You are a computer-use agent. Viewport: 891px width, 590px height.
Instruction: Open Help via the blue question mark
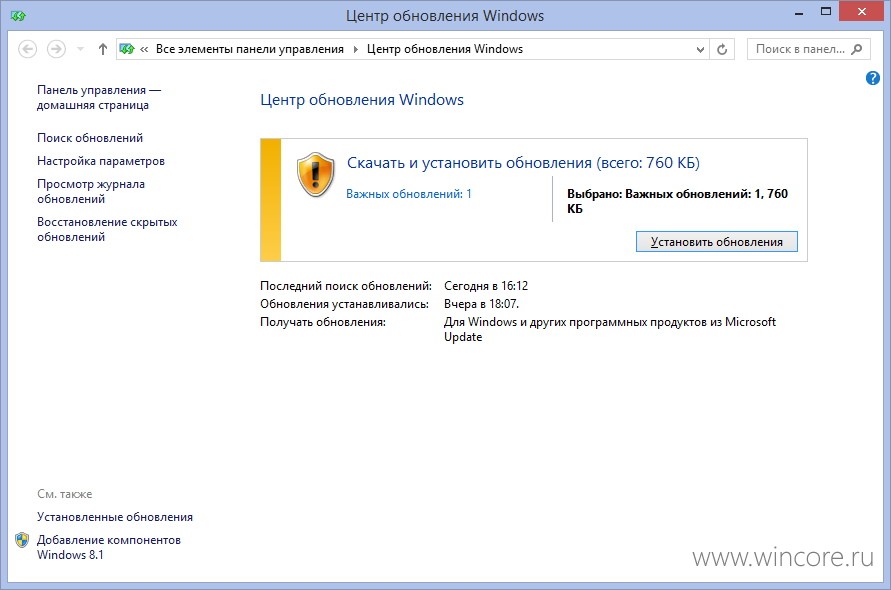872,78
